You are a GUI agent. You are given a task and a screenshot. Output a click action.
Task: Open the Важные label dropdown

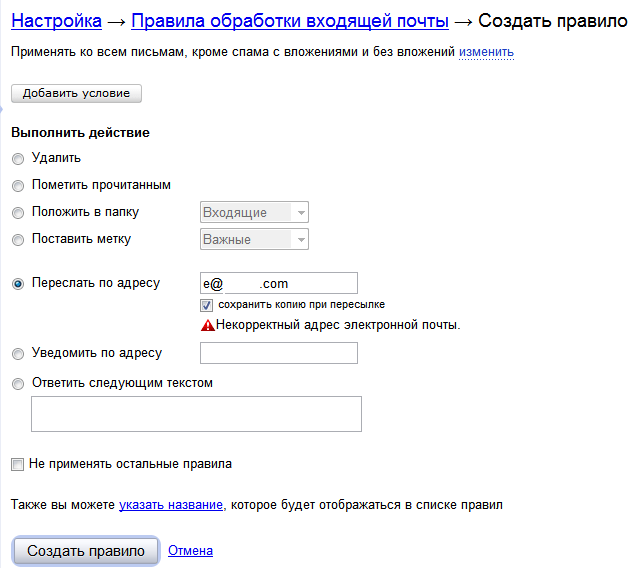(x=254, y=239)
